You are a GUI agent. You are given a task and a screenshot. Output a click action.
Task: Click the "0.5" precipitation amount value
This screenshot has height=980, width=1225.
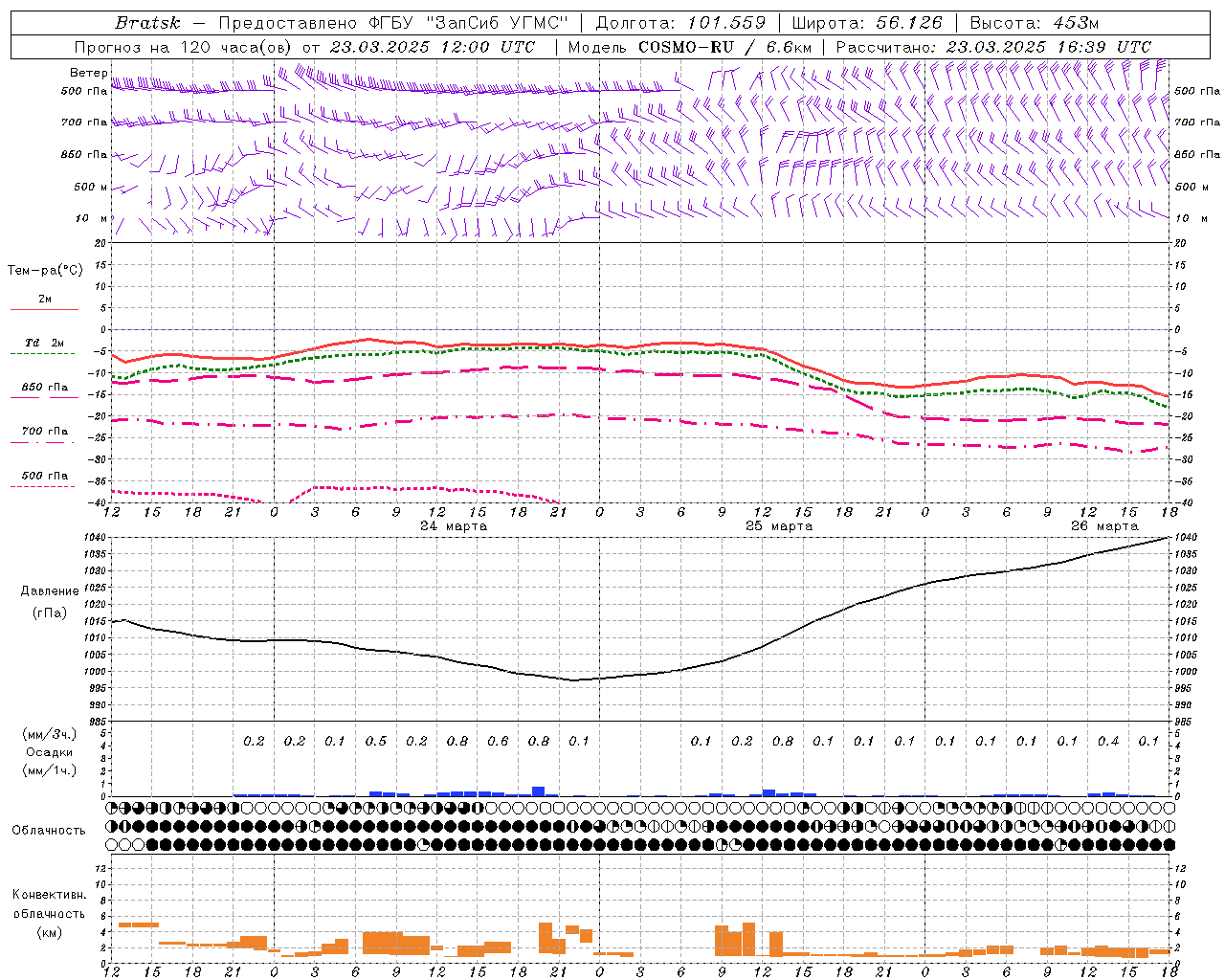pos(376,742)
